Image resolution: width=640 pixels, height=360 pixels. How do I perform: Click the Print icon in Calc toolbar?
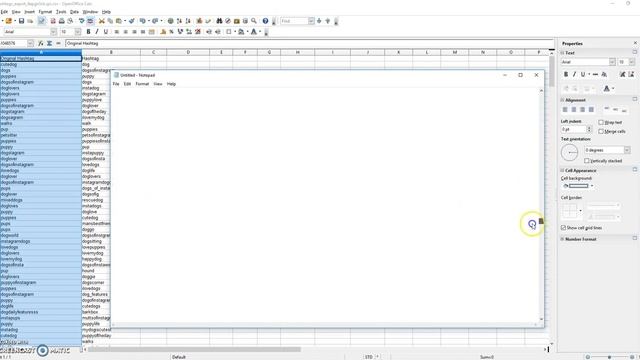click(x=62, y=21)
